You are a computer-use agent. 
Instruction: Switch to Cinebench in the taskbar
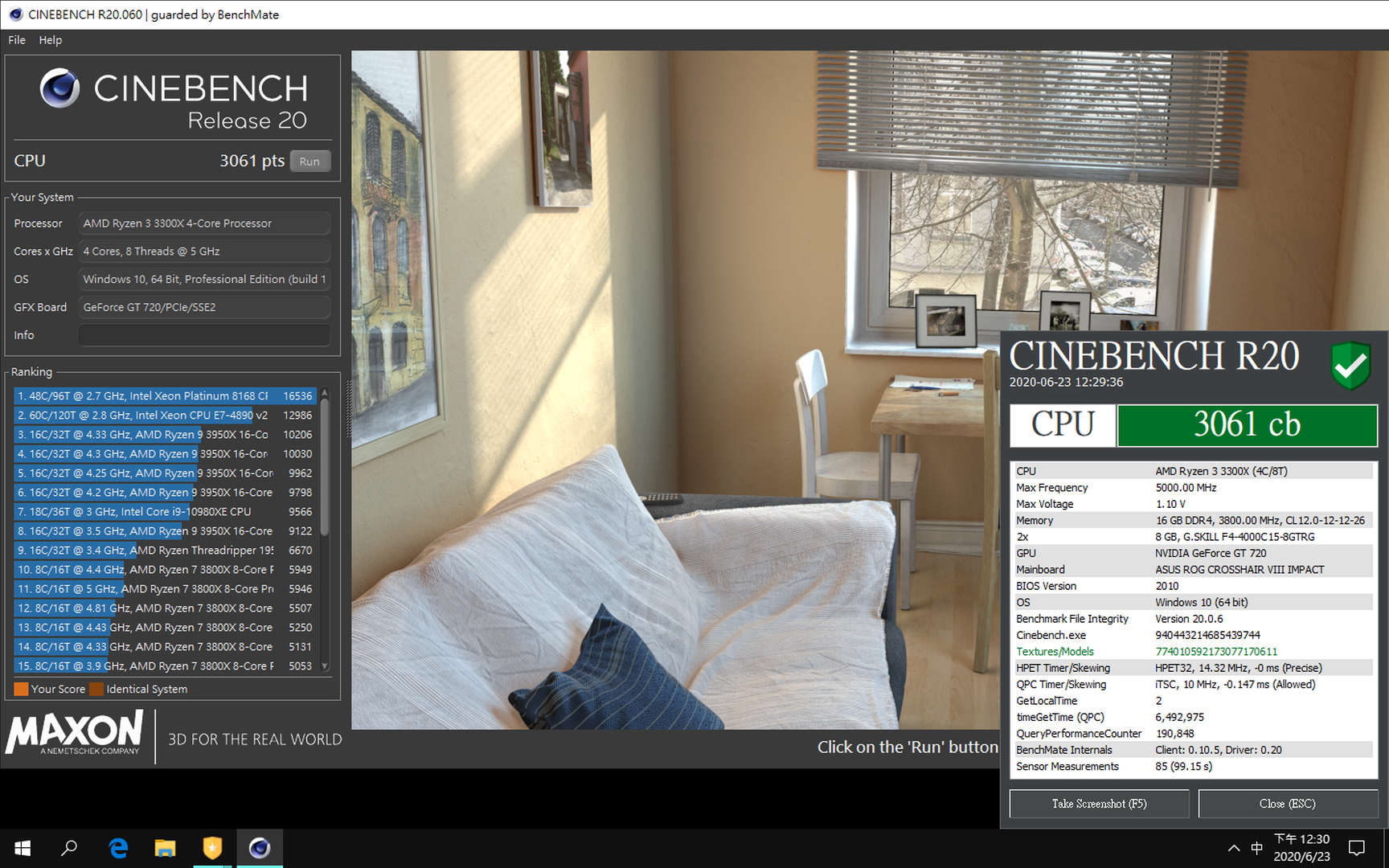[259, 848]
